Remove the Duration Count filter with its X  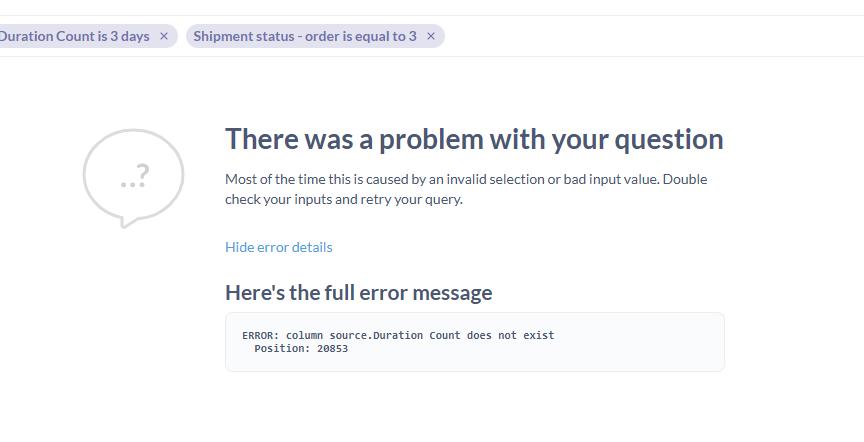164,36
